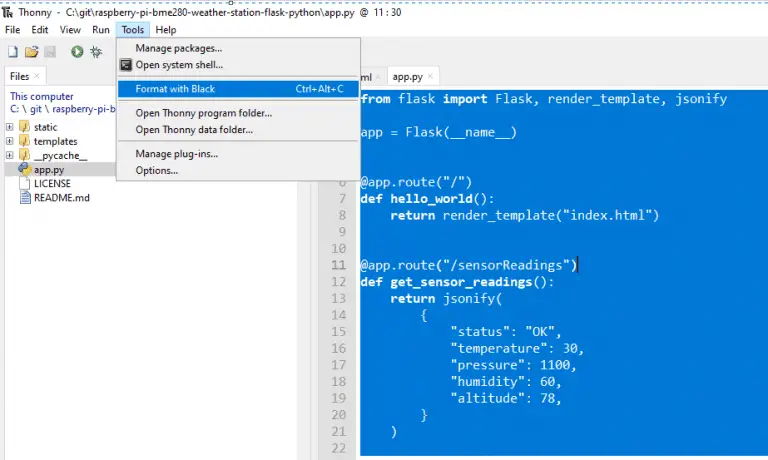Click the __pycache__ folder icon

(x=24, y=155)
